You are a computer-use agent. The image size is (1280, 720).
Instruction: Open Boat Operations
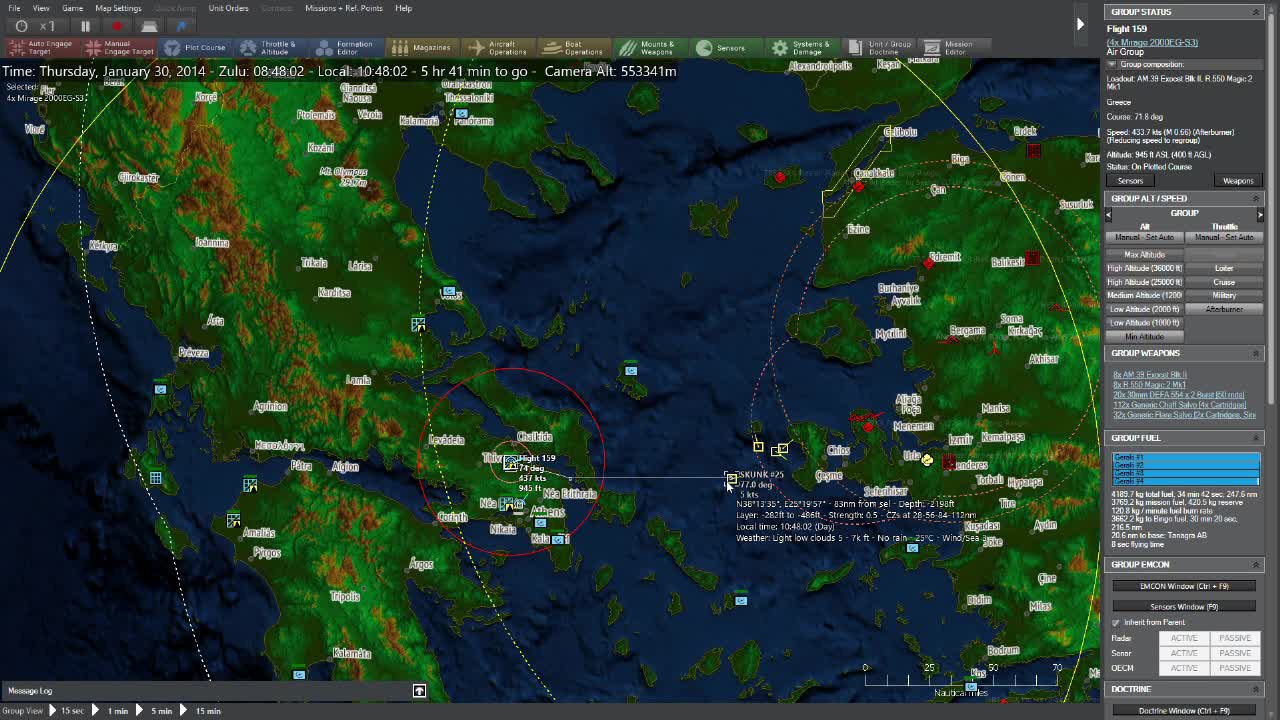pyautogui.click(x=573, y=47)
